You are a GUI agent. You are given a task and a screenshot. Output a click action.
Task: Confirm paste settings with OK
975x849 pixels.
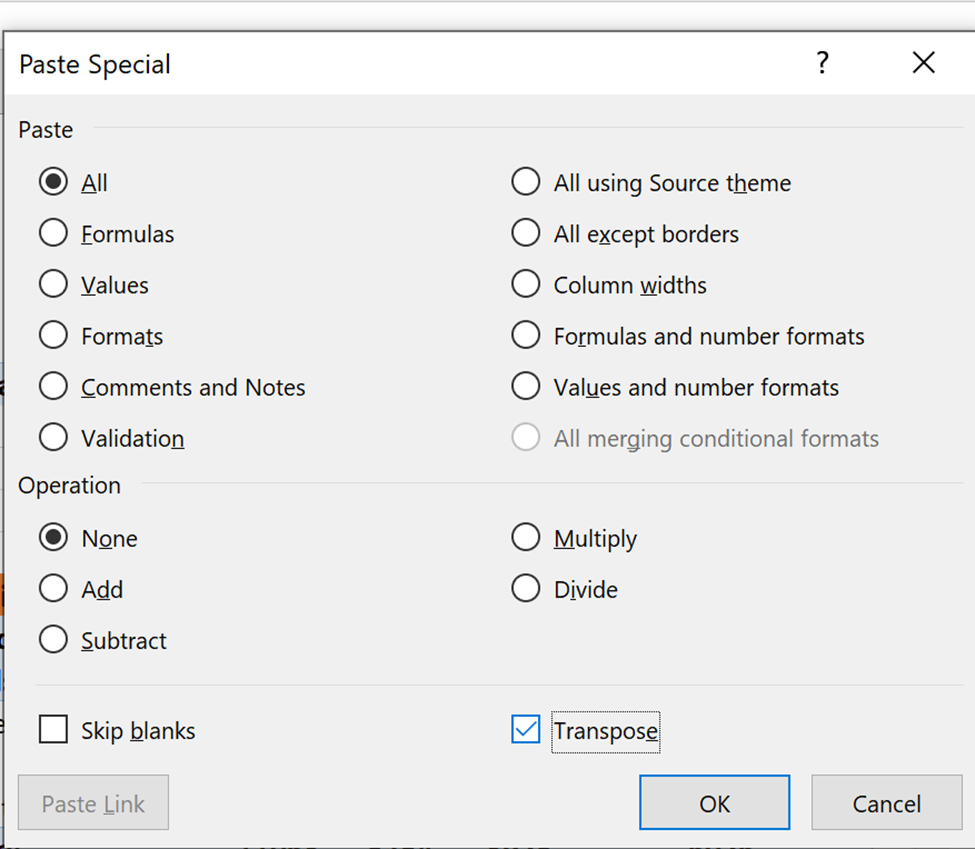[714, 802]
